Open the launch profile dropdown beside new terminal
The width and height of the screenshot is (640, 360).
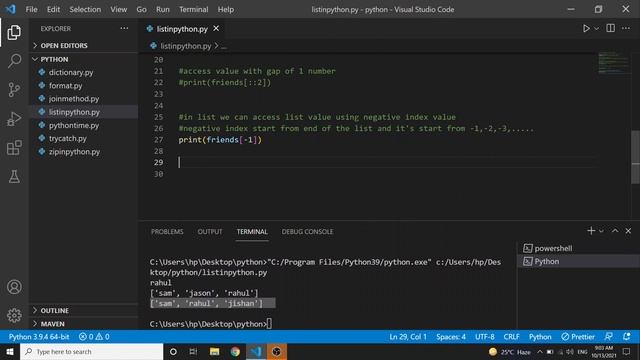pyautogui.click(x=601, y=231)
